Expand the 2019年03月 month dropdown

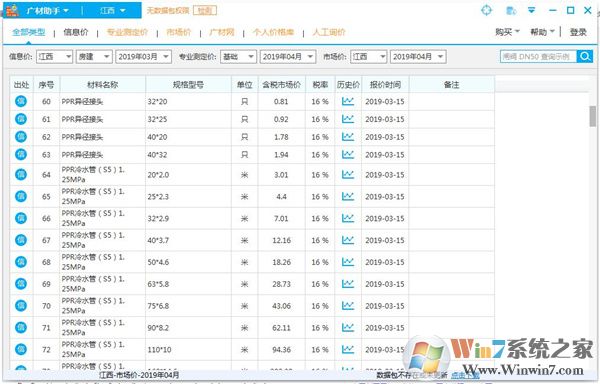click(143, 57)
